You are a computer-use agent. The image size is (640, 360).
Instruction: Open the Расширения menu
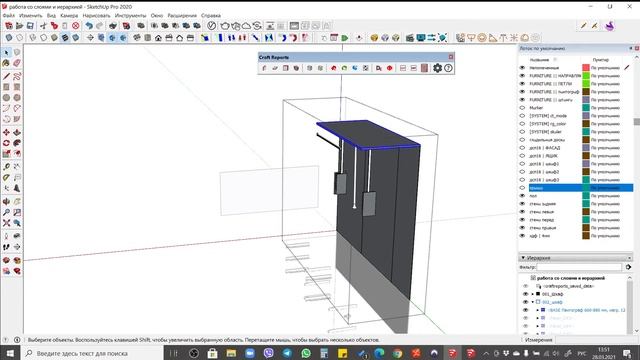coord(182,16)
